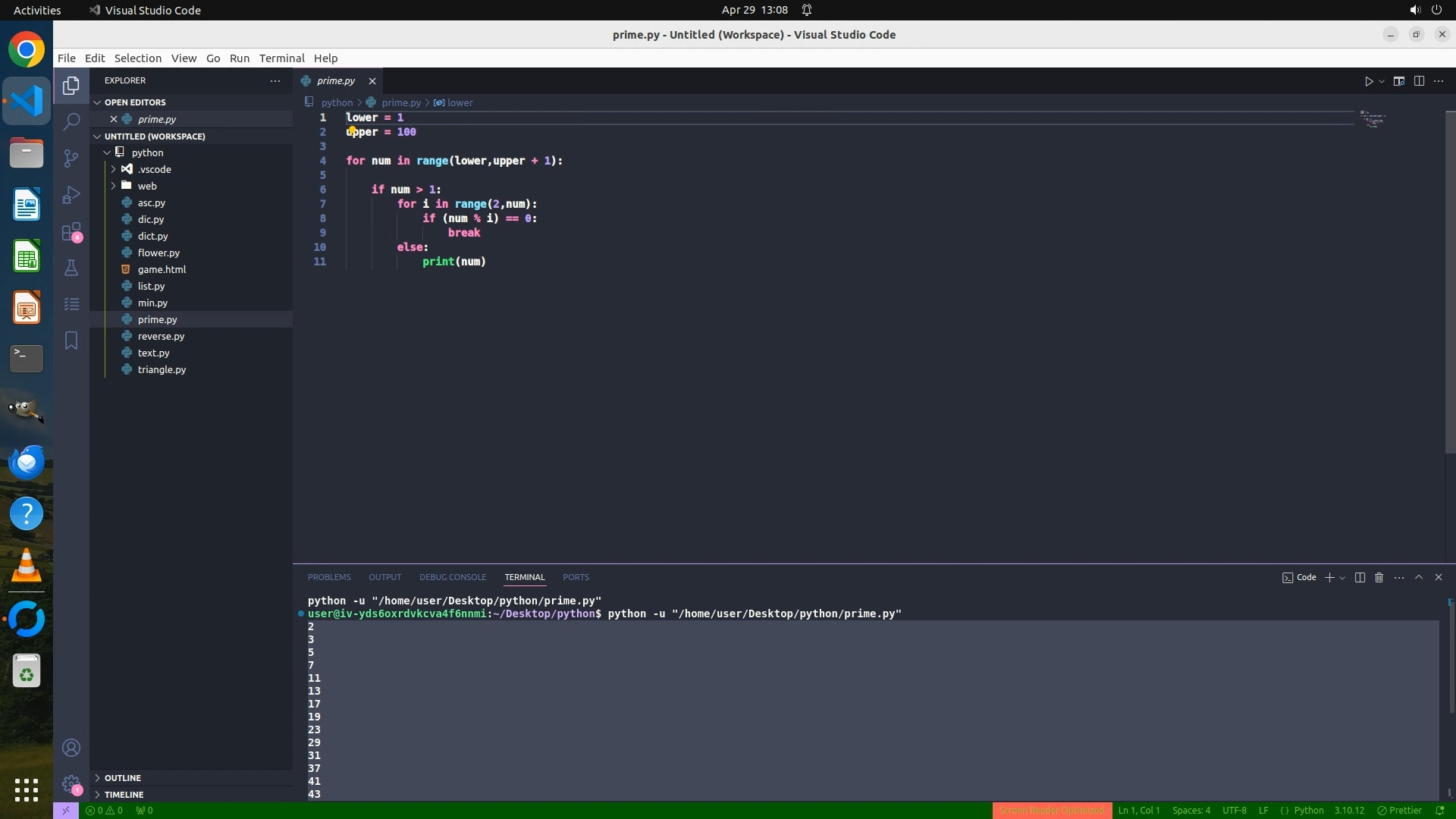1456x819 pixels.
Task: Open the Terminal menu
Action: tap(281, 58)
